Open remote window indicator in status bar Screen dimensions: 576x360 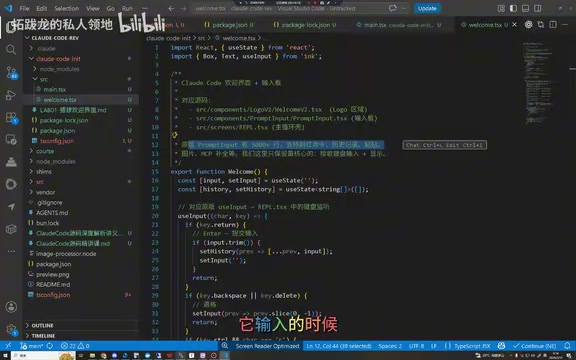pyautogui.click(x=8, y=346)
